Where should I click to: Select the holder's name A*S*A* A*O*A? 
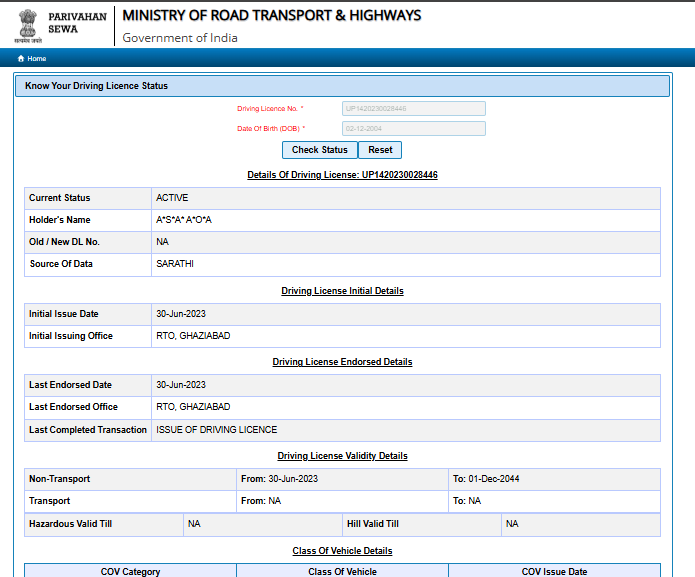tap(184, 220)
